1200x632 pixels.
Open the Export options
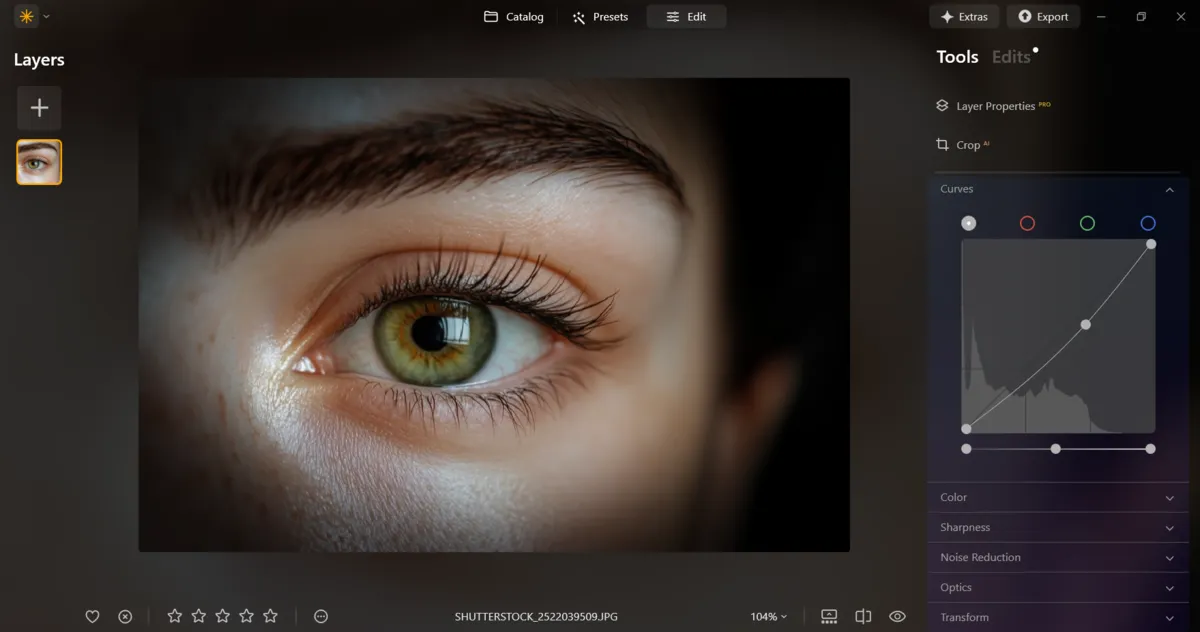[1043, 16]
